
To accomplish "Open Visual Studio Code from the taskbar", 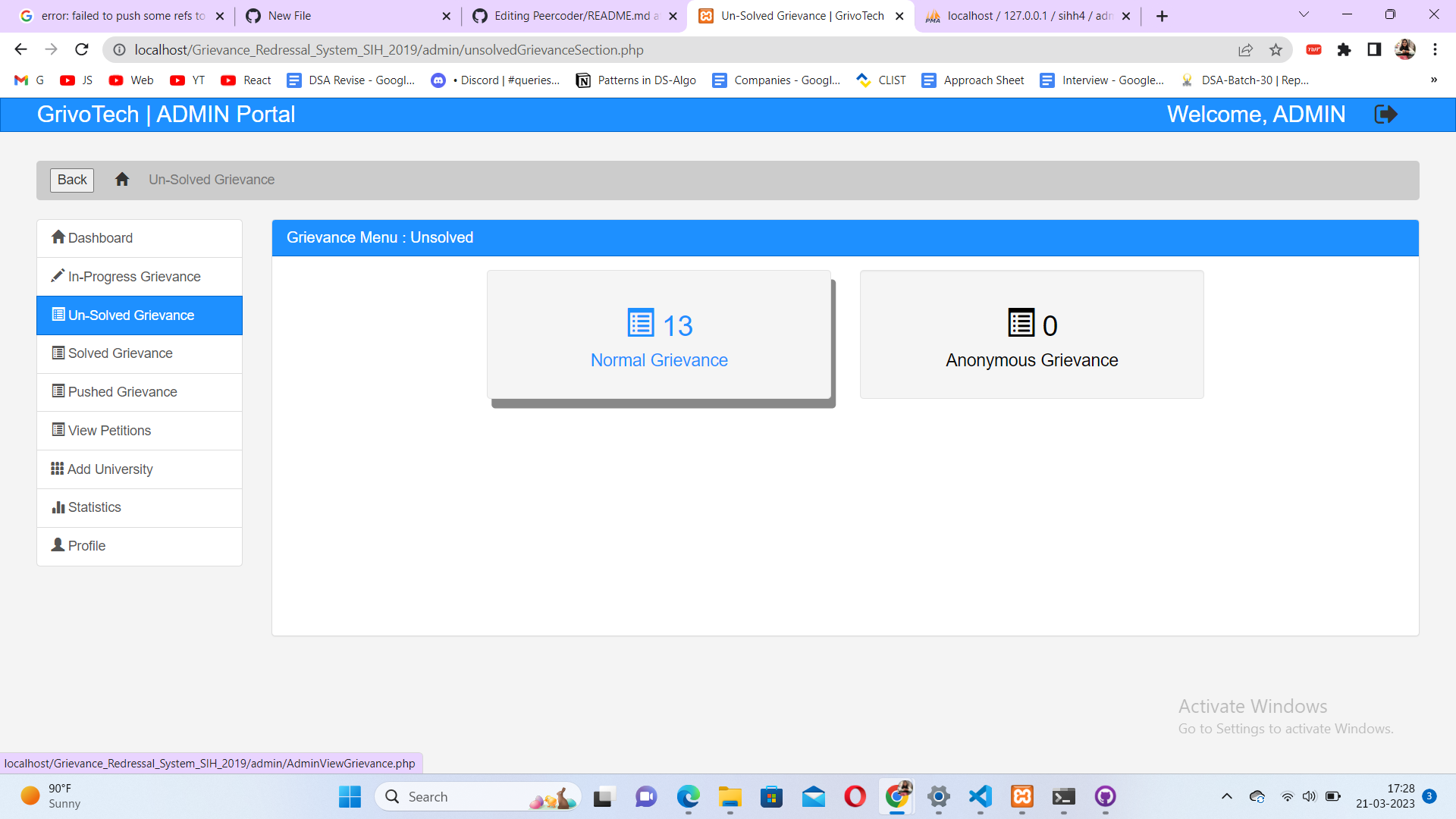I will [979, 797].
